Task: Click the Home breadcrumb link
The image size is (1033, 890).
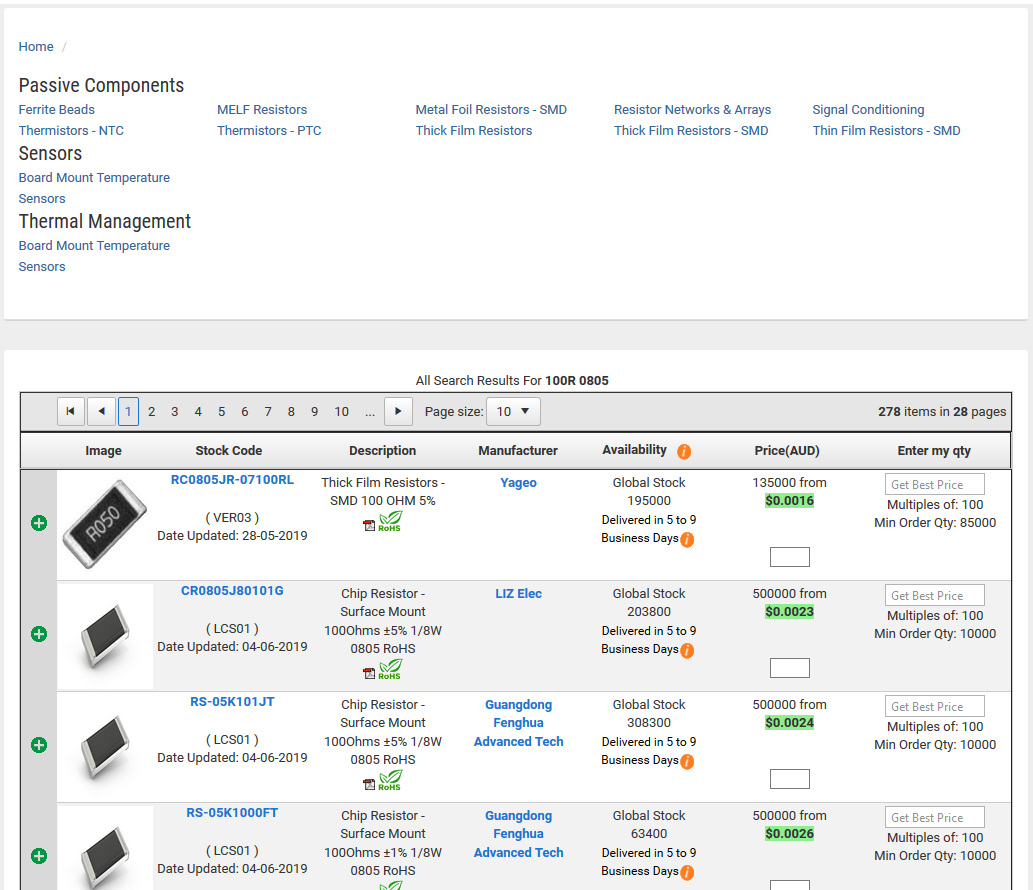Action: coord(36,46)
